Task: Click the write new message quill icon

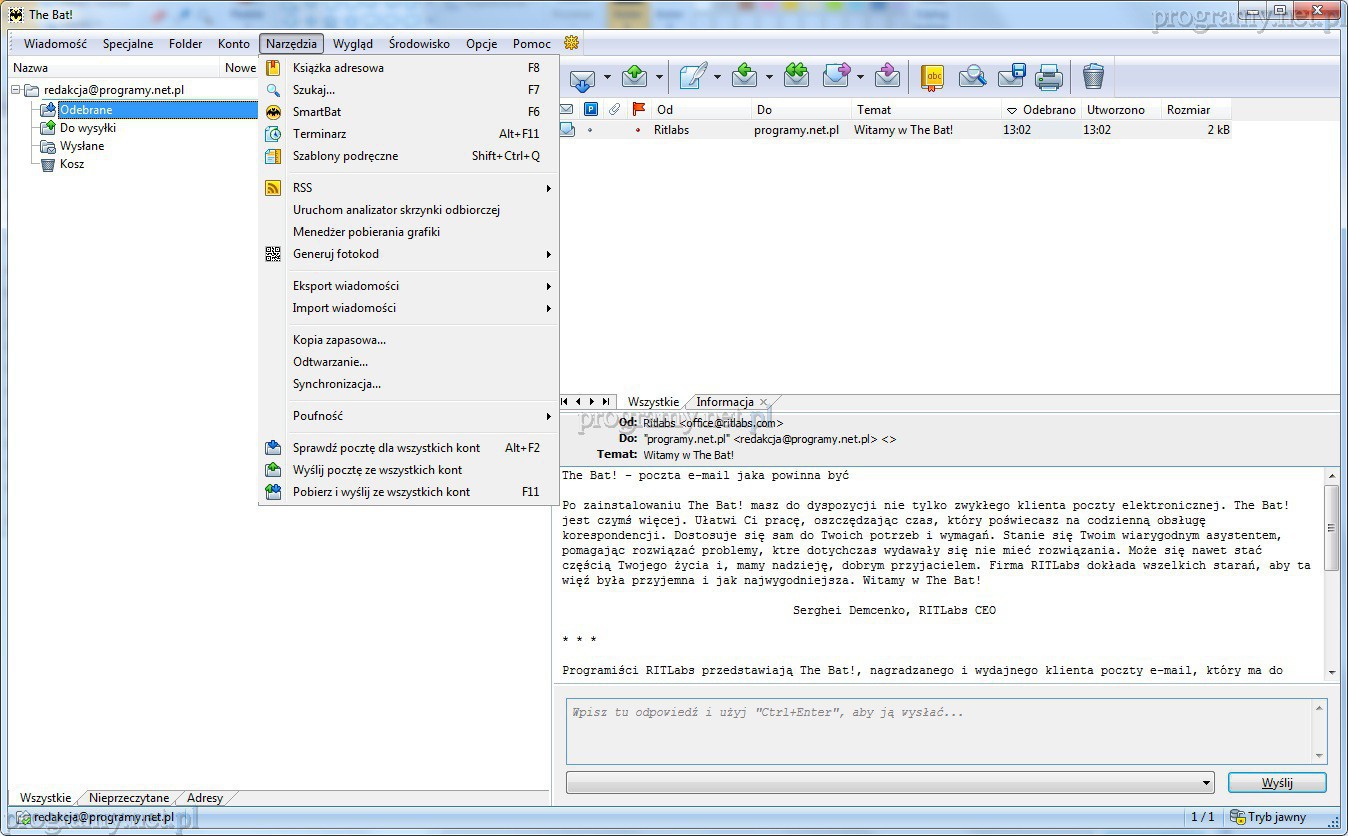Action: pyautogui.click(x=693, y=76)
